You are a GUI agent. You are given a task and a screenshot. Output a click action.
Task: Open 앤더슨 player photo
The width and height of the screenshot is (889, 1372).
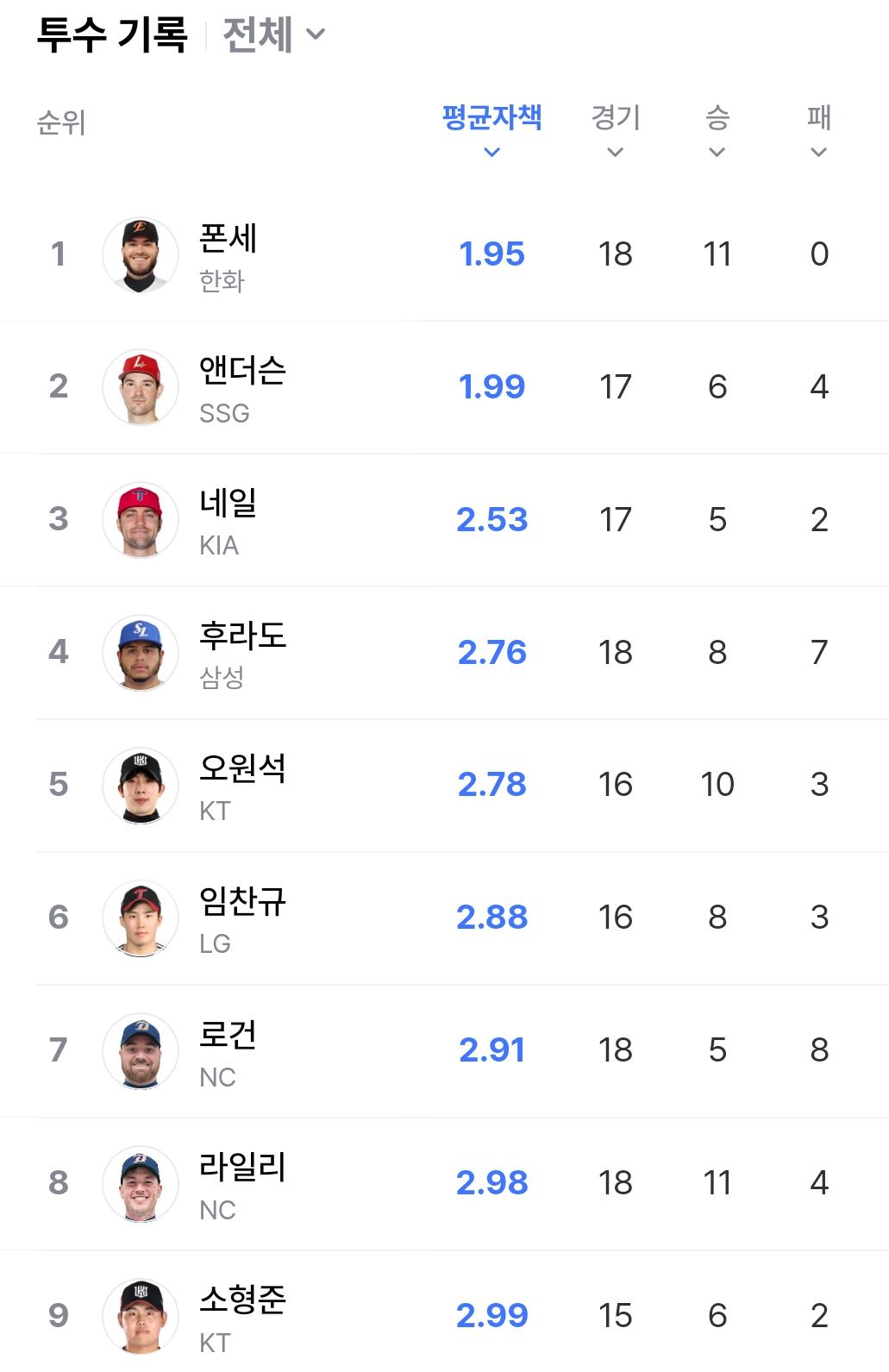(x=141, y=388)
